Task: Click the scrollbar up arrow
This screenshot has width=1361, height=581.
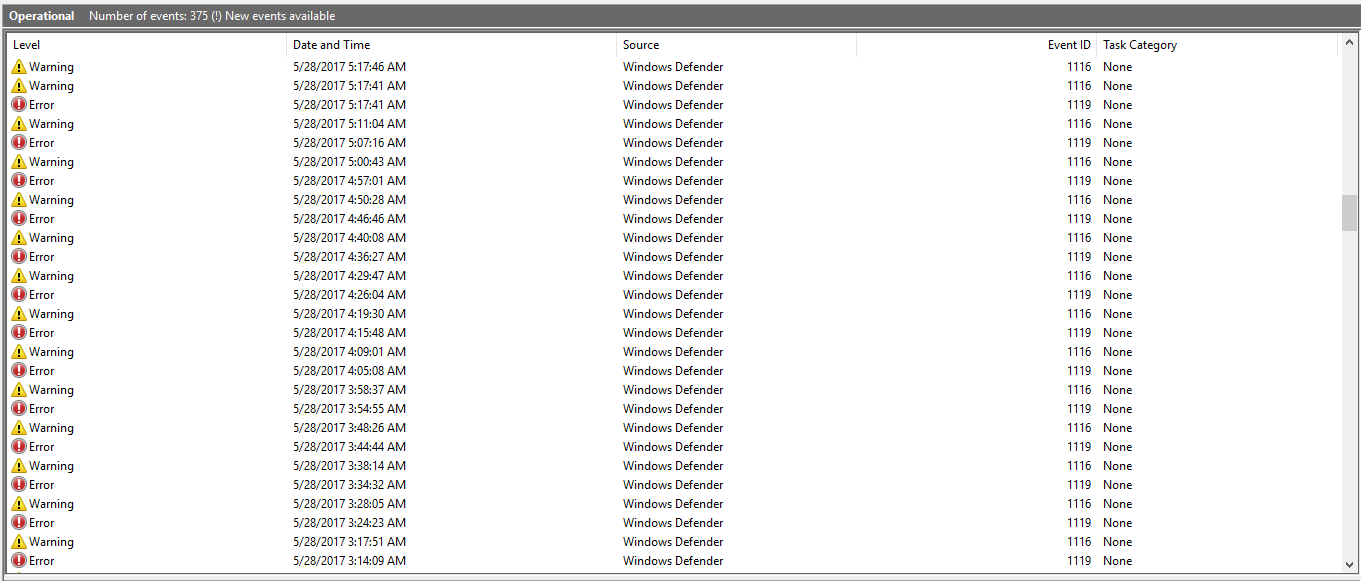Action: coord(1349,43)
